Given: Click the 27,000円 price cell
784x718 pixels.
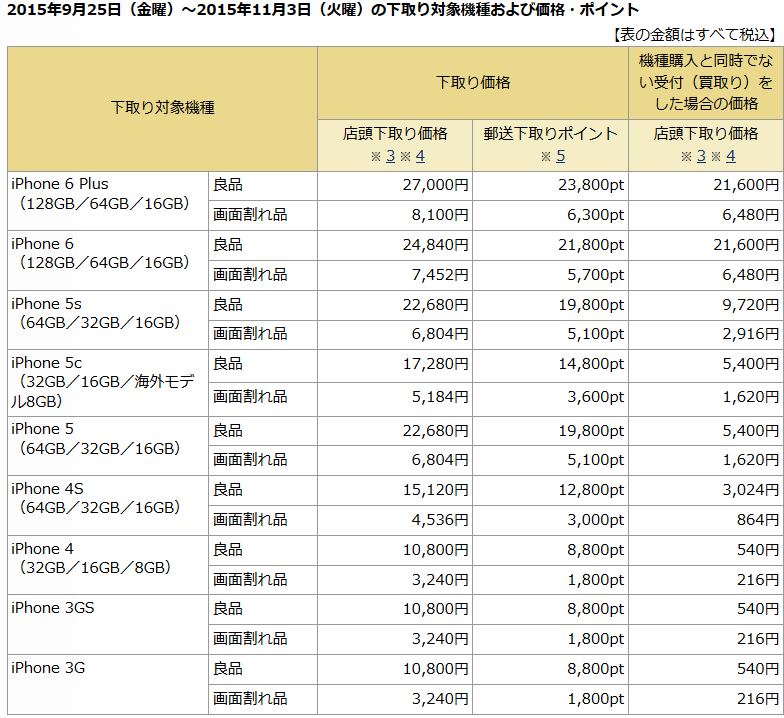Looking at the screenshot, I should tap(395, 186).
